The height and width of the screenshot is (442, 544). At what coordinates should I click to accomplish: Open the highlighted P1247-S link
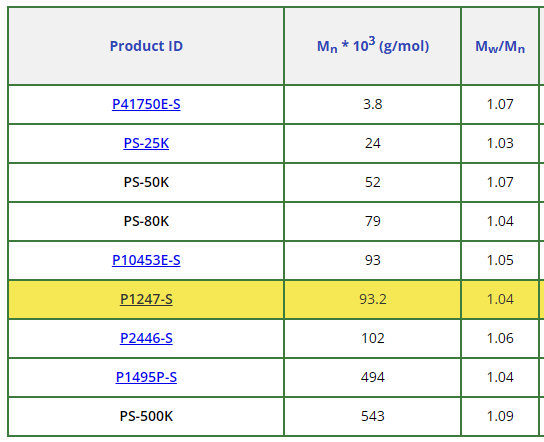click(x=146, y=299)
